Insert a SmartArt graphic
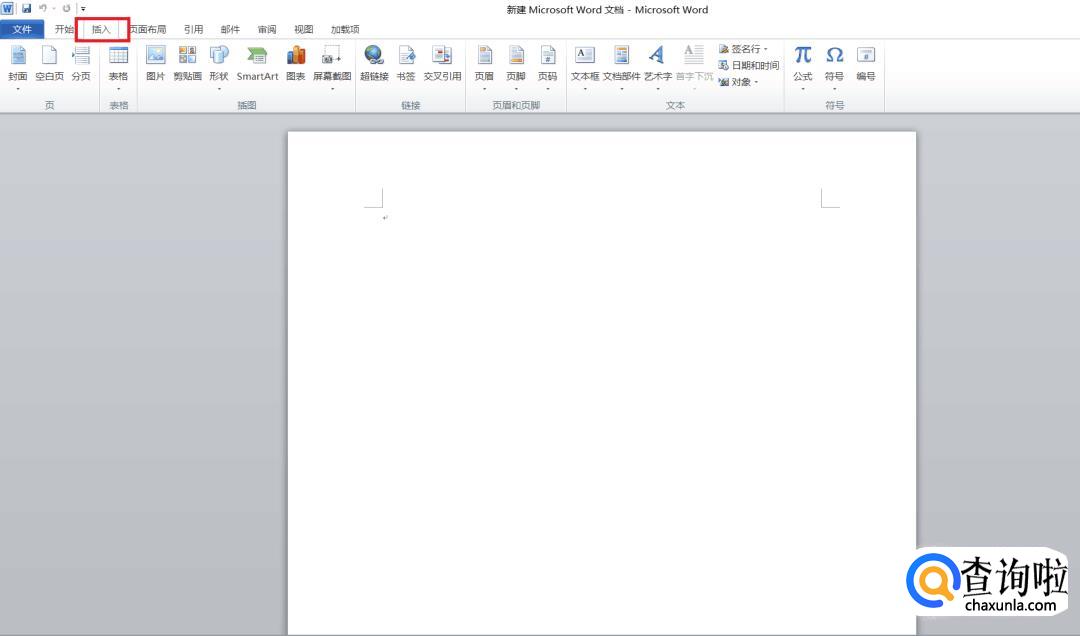This screenshot has height=636, width=1080. point(258,64)
